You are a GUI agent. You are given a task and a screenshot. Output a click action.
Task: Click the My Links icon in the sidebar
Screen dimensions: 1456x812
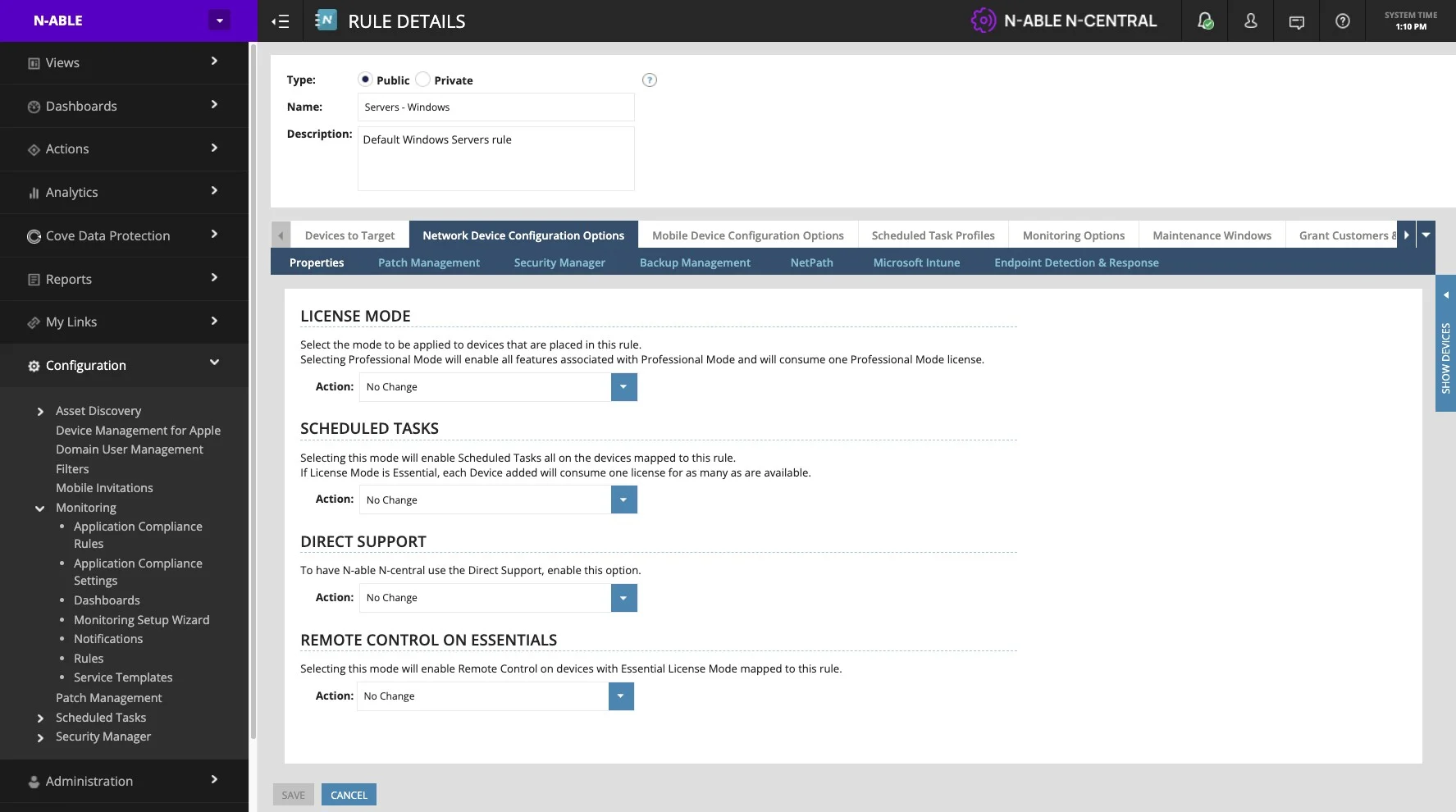[x=34, y=322]
